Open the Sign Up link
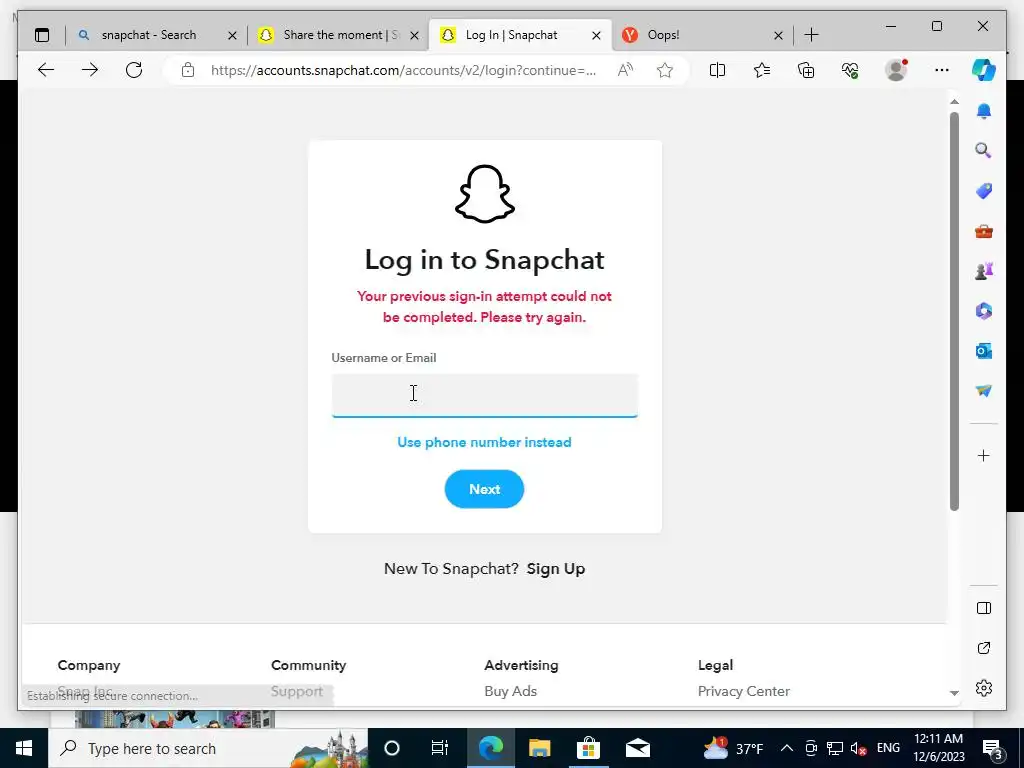 coord(556,569)
